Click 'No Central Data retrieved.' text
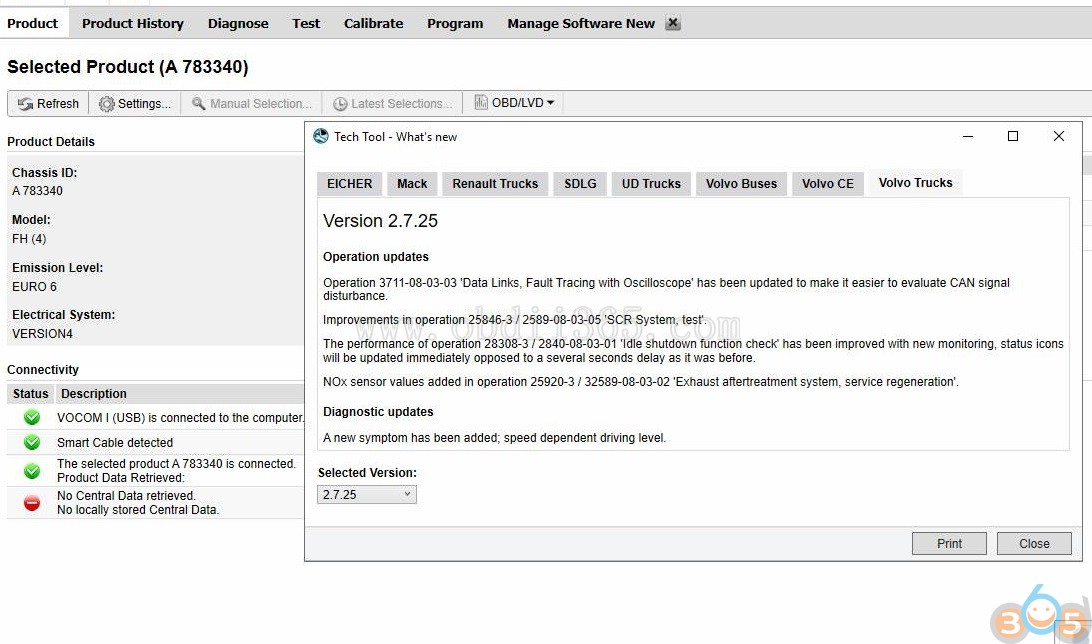 [x=126, y=496]
